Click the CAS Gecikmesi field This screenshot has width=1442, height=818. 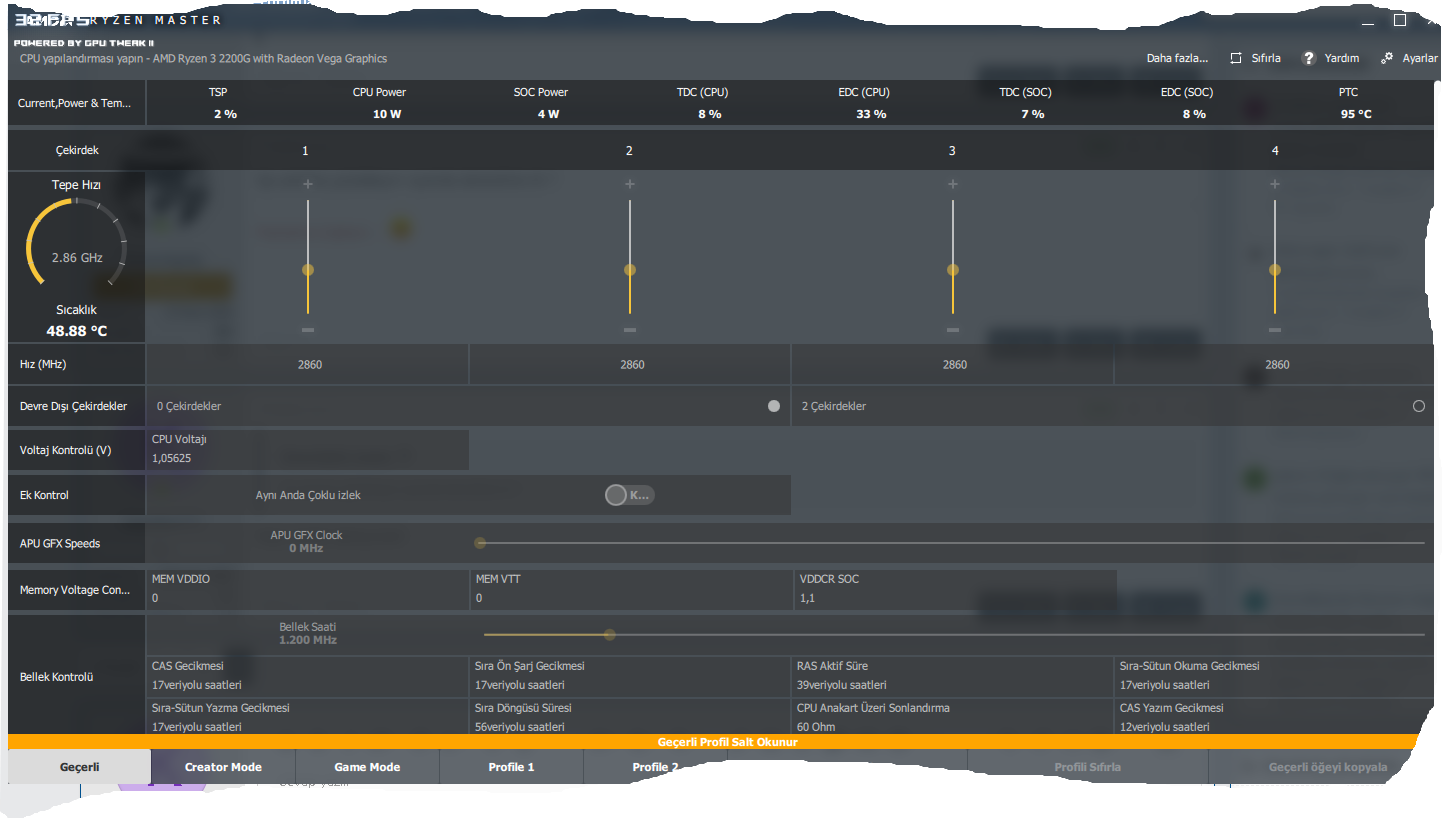tap(308, 676)
